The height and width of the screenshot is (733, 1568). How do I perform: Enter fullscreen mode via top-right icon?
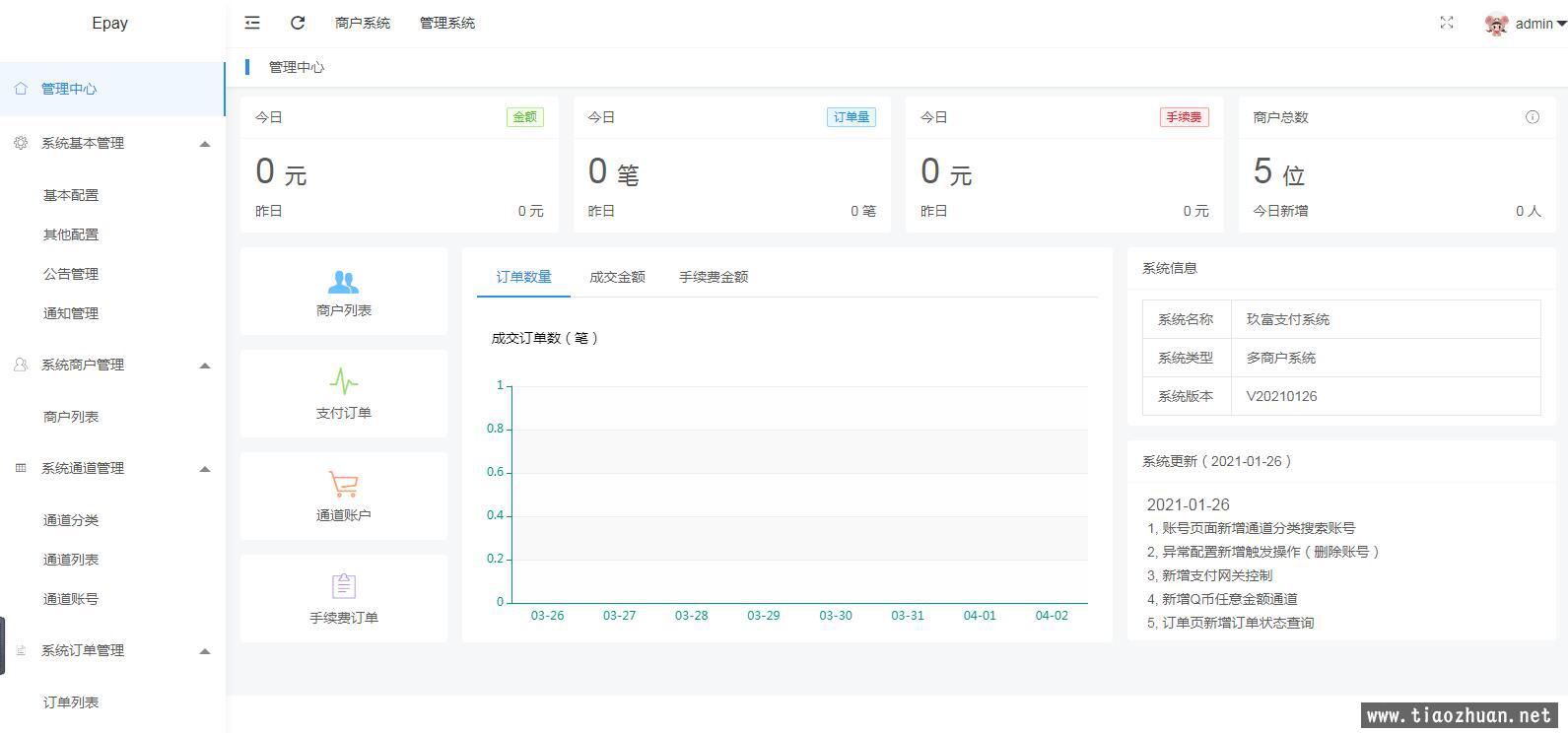click(x=1447, y=23)
